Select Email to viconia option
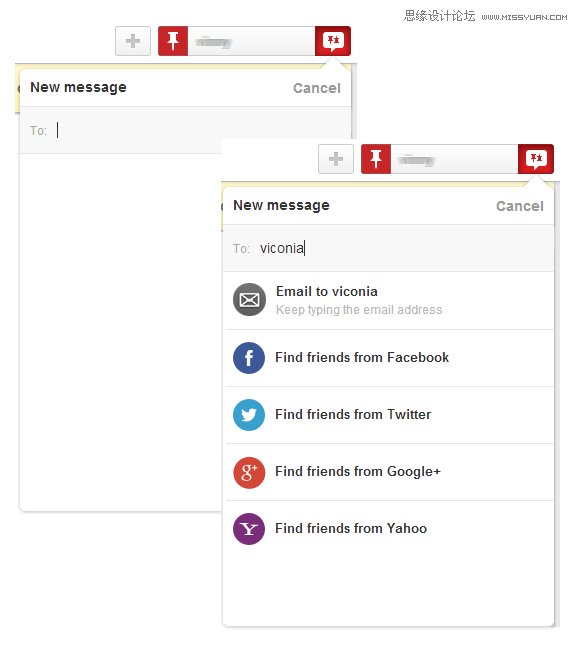This screenshot has width=578, height=654. click(x=388, y=300)
